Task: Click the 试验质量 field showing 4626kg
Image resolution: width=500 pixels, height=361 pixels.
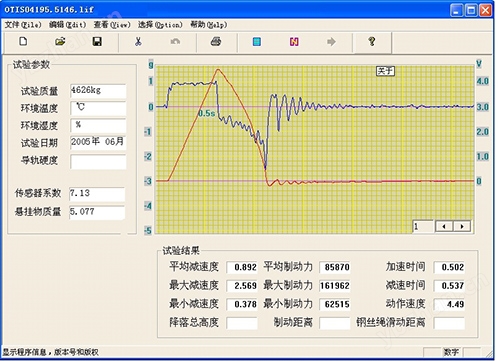Action: click(x=98, y=91)
